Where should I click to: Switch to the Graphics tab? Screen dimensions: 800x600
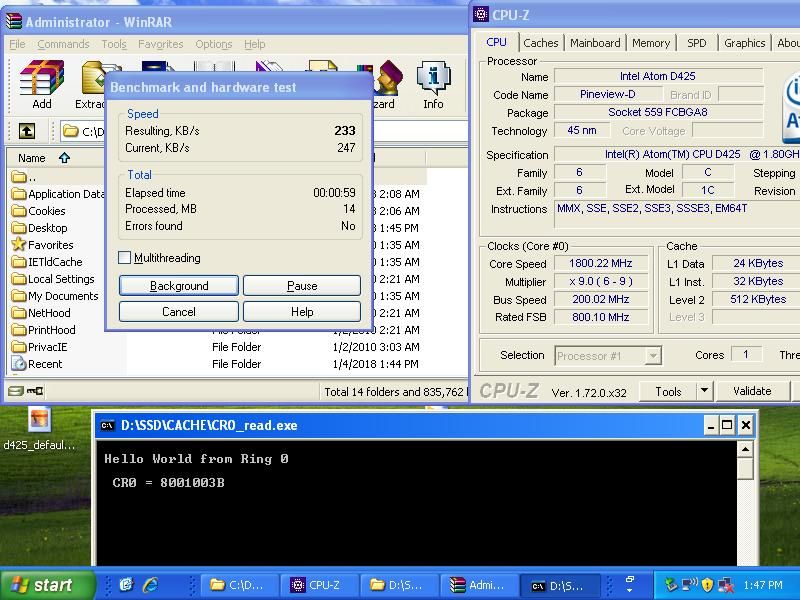(x=745, y=43)
